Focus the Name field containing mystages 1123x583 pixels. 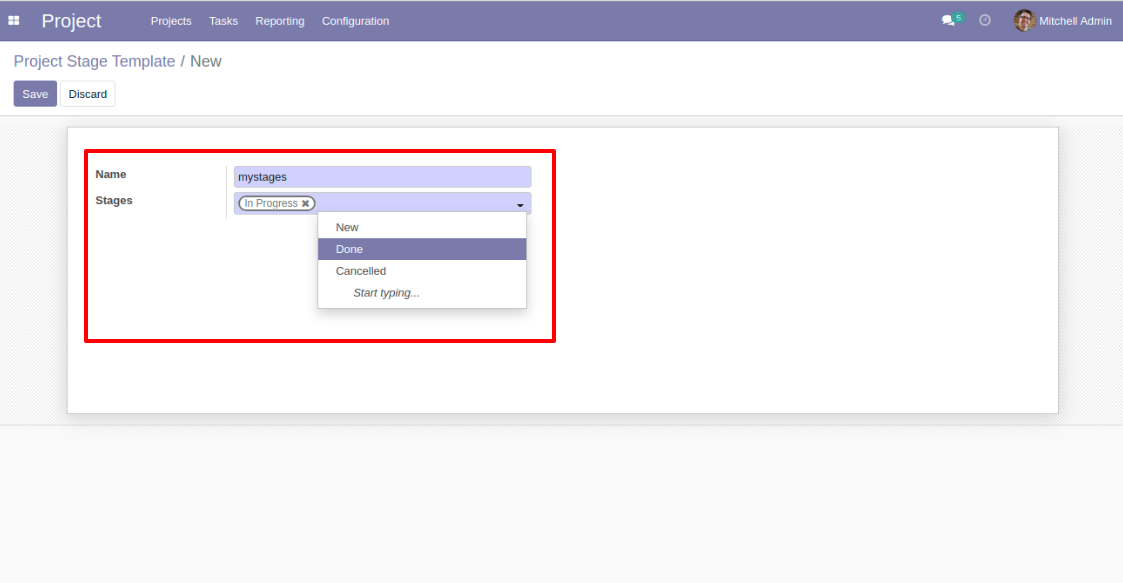point(382,177)
